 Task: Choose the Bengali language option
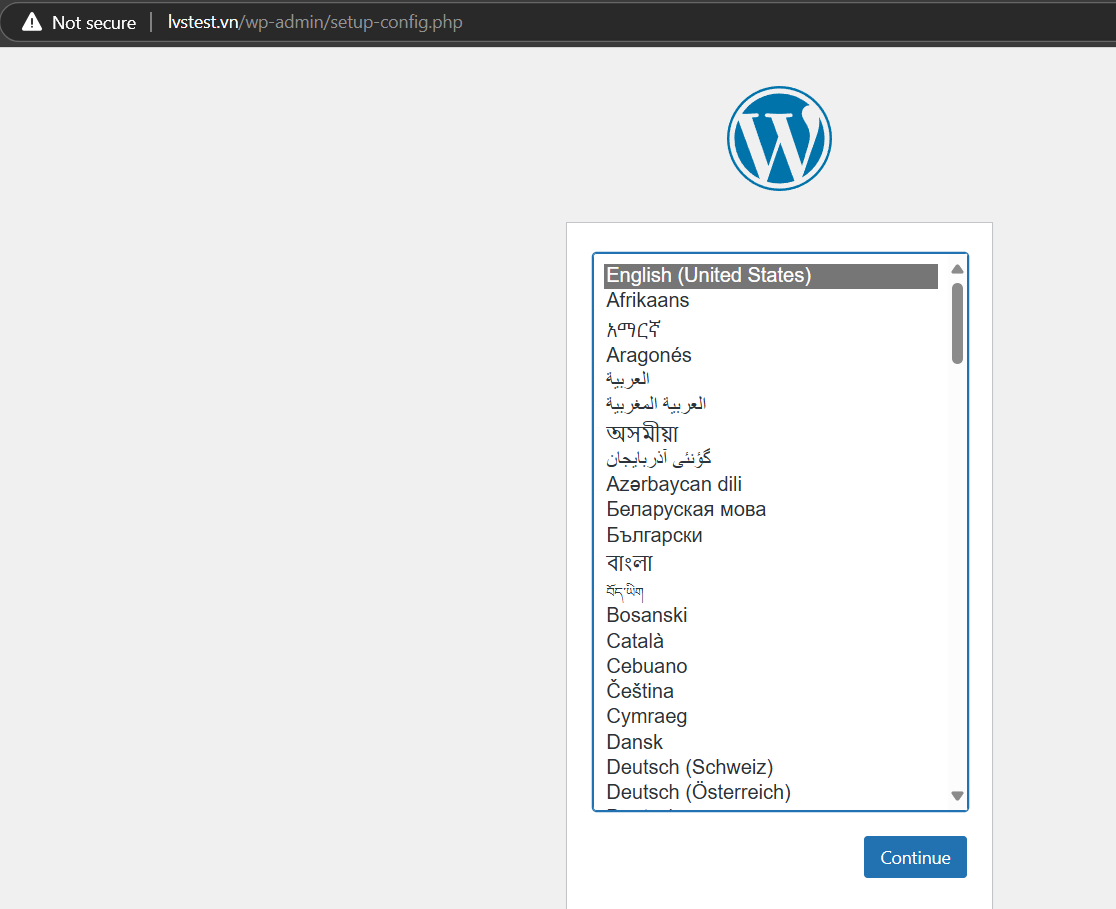pyautogui.click(x=771, y=562)
